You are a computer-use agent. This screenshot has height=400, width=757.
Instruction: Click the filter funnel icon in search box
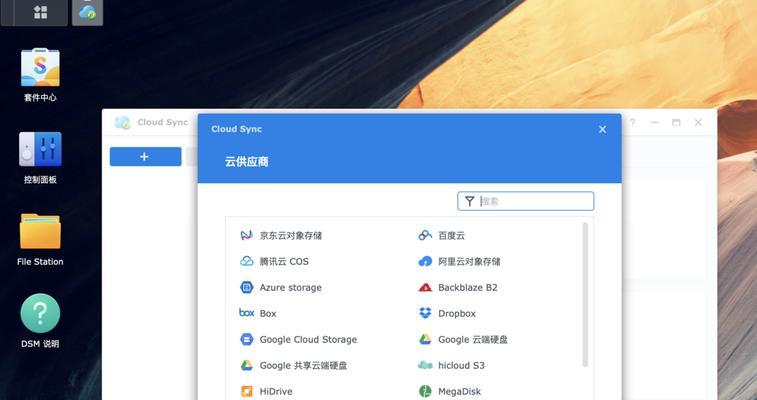click(469, 201)
